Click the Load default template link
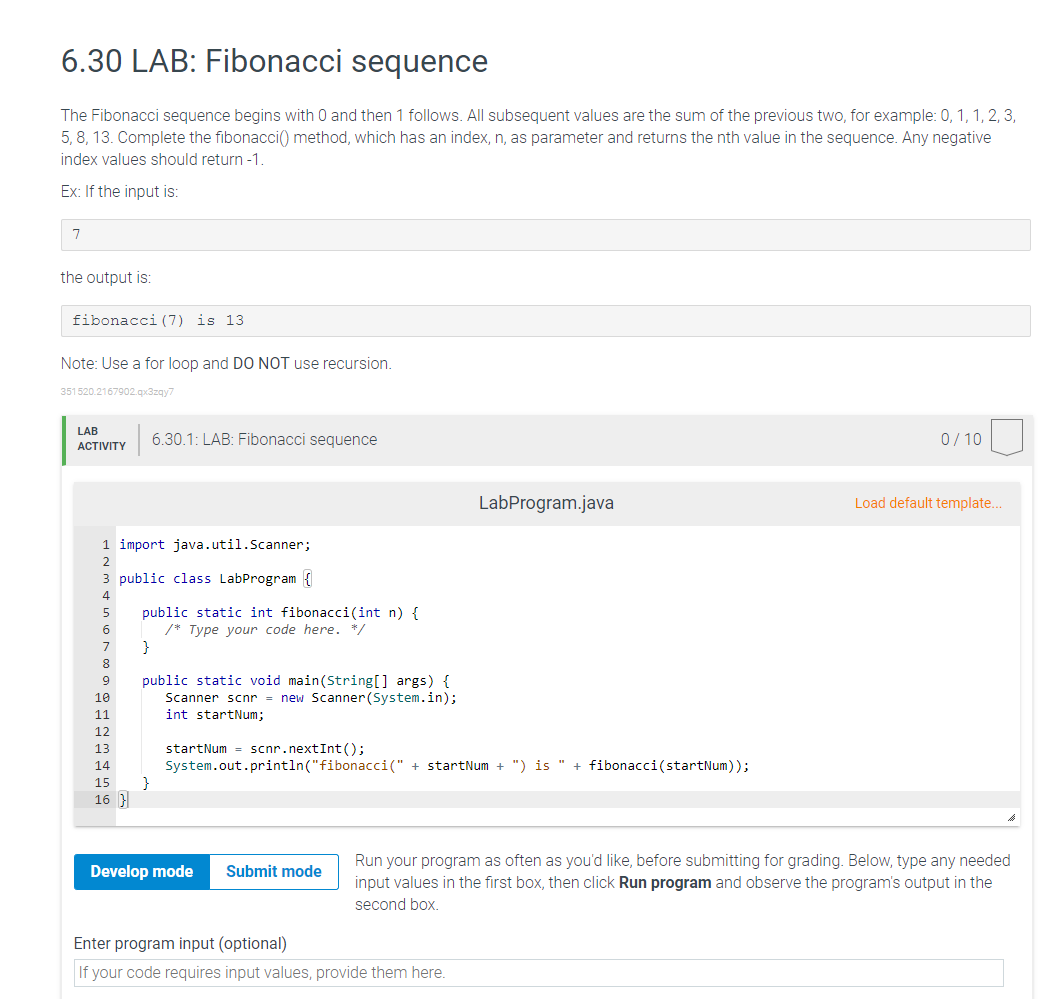Image resolution: width=1044 pixels, height=999 pixels. [927, 503]
